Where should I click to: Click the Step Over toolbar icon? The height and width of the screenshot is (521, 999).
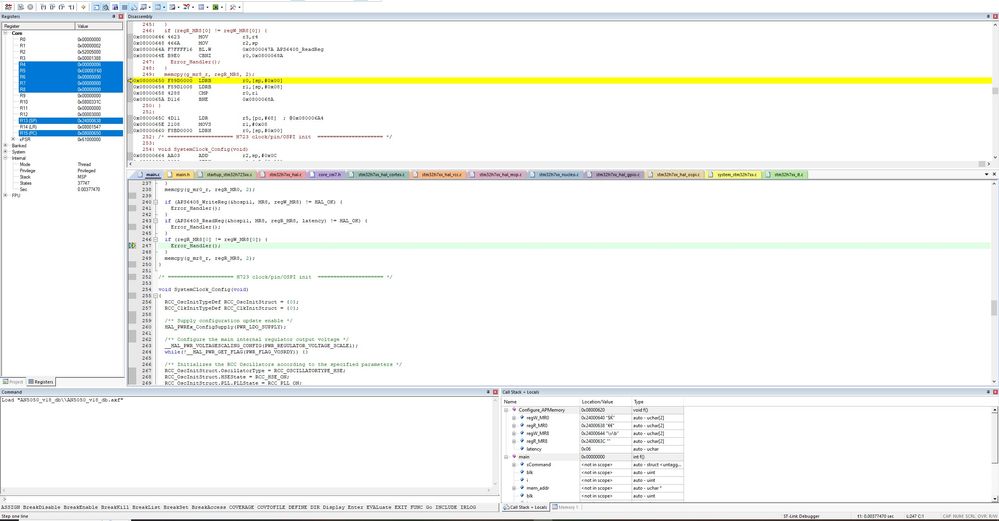[x=52, y=7]
